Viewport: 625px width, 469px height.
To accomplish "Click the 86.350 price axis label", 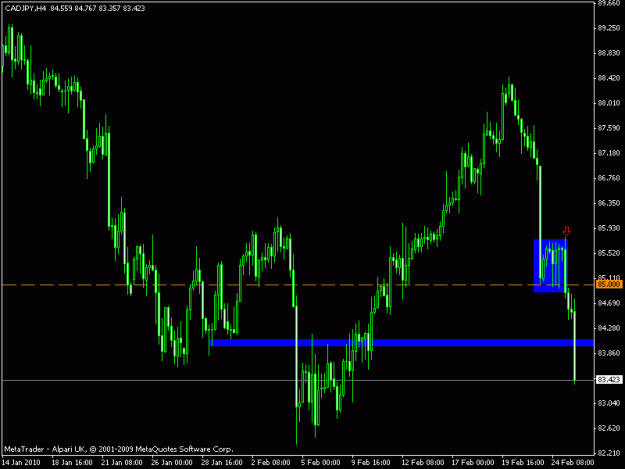I will pyautogui.click(x=609, y=203).
